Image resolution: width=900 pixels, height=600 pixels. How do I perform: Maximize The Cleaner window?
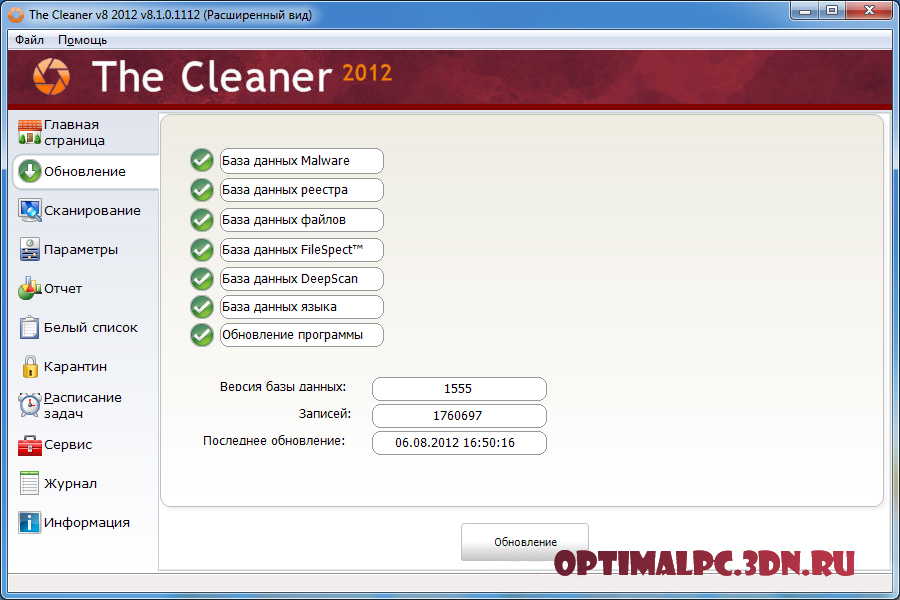tap(831, 11)
